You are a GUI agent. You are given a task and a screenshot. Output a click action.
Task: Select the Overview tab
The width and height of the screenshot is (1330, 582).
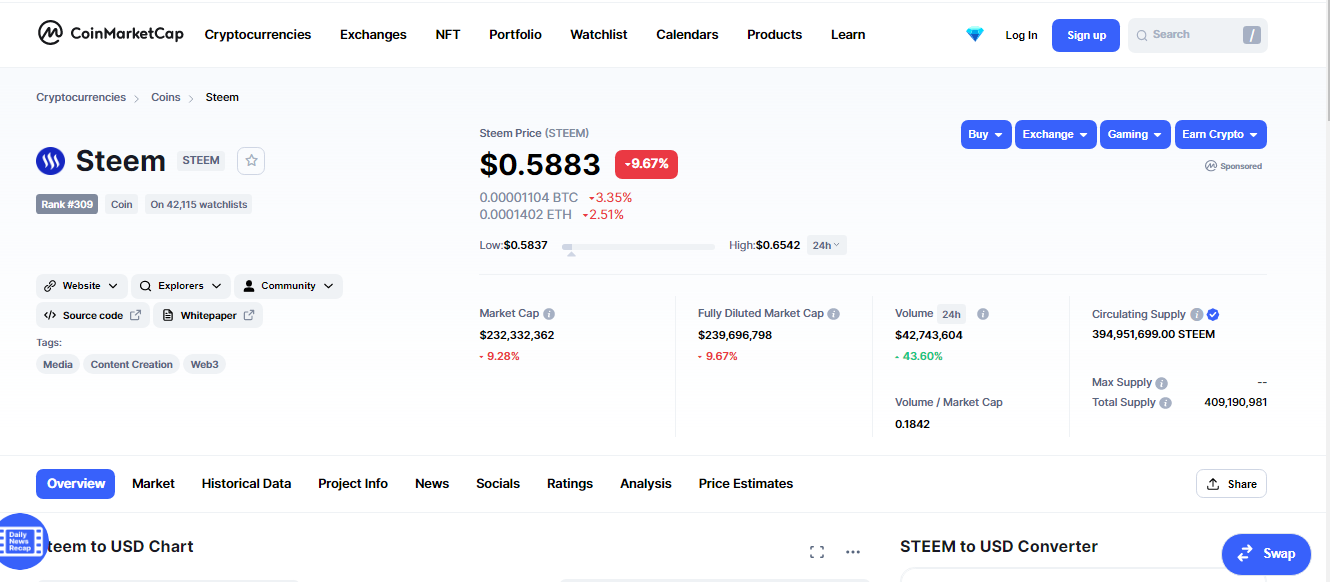pyautogui.click(x=76, y=484)
